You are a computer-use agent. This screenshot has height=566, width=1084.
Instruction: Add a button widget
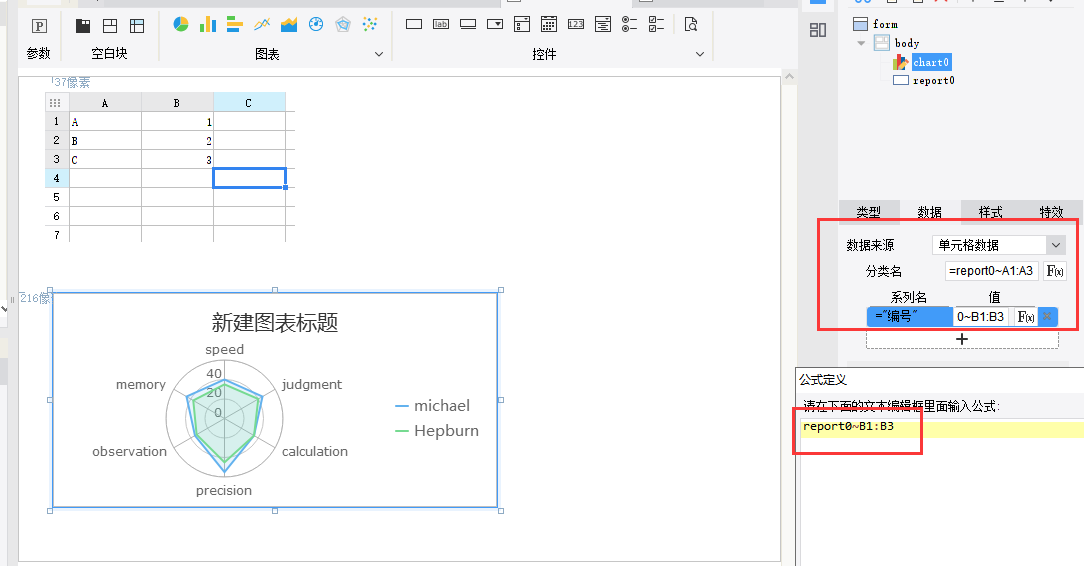click(468, 24)
